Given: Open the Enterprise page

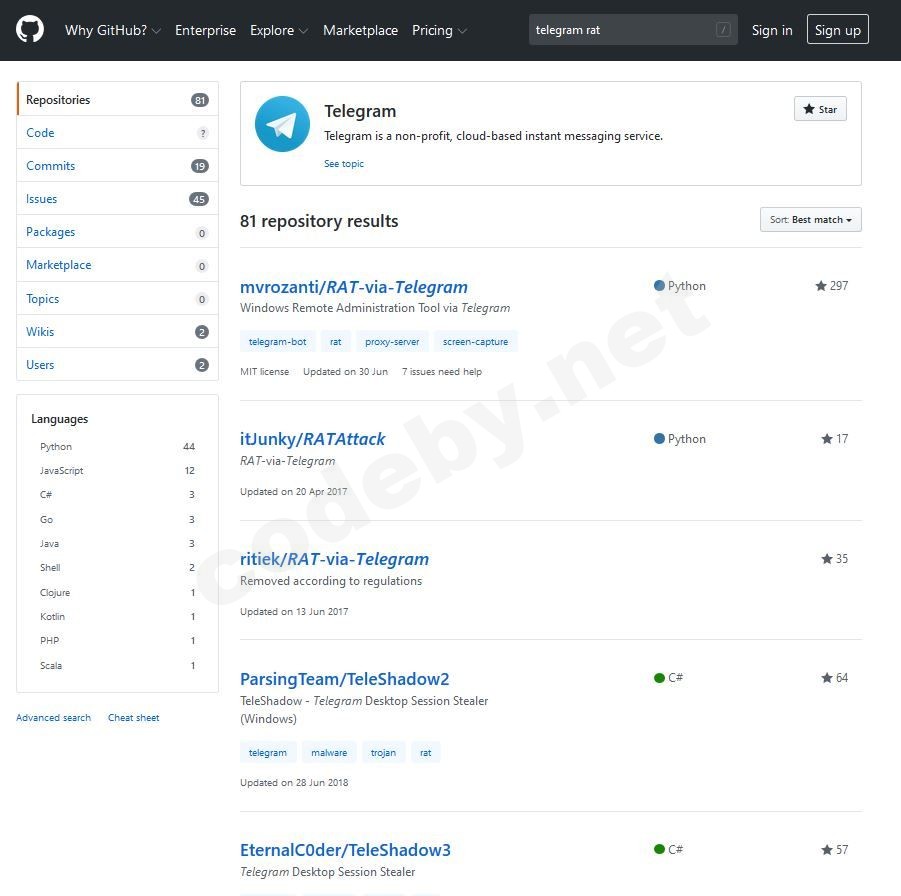Looking at the screenshot, I should [x=205, y=30].
